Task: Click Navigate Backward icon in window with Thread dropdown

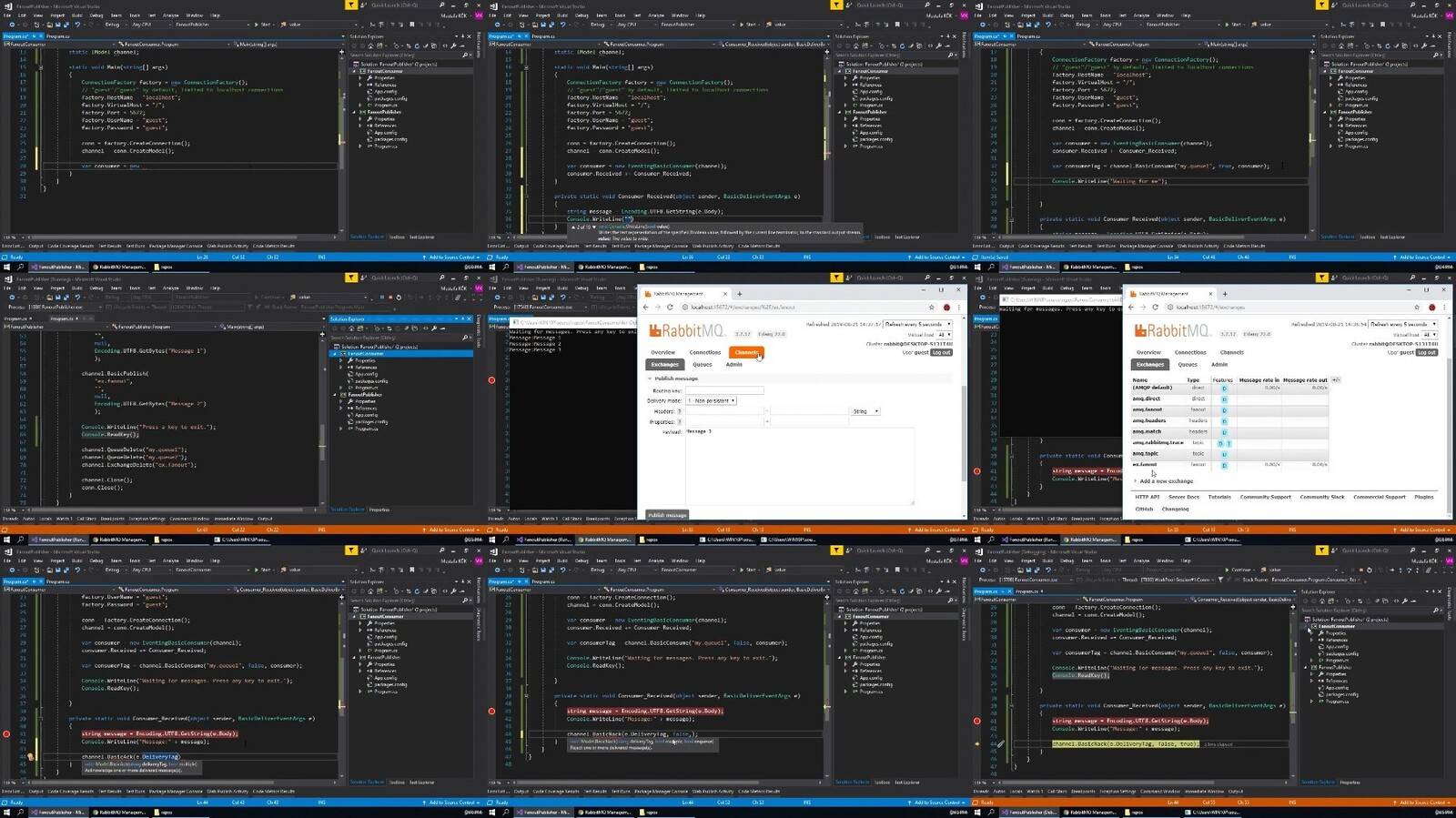Action: (x=981, y=570)
